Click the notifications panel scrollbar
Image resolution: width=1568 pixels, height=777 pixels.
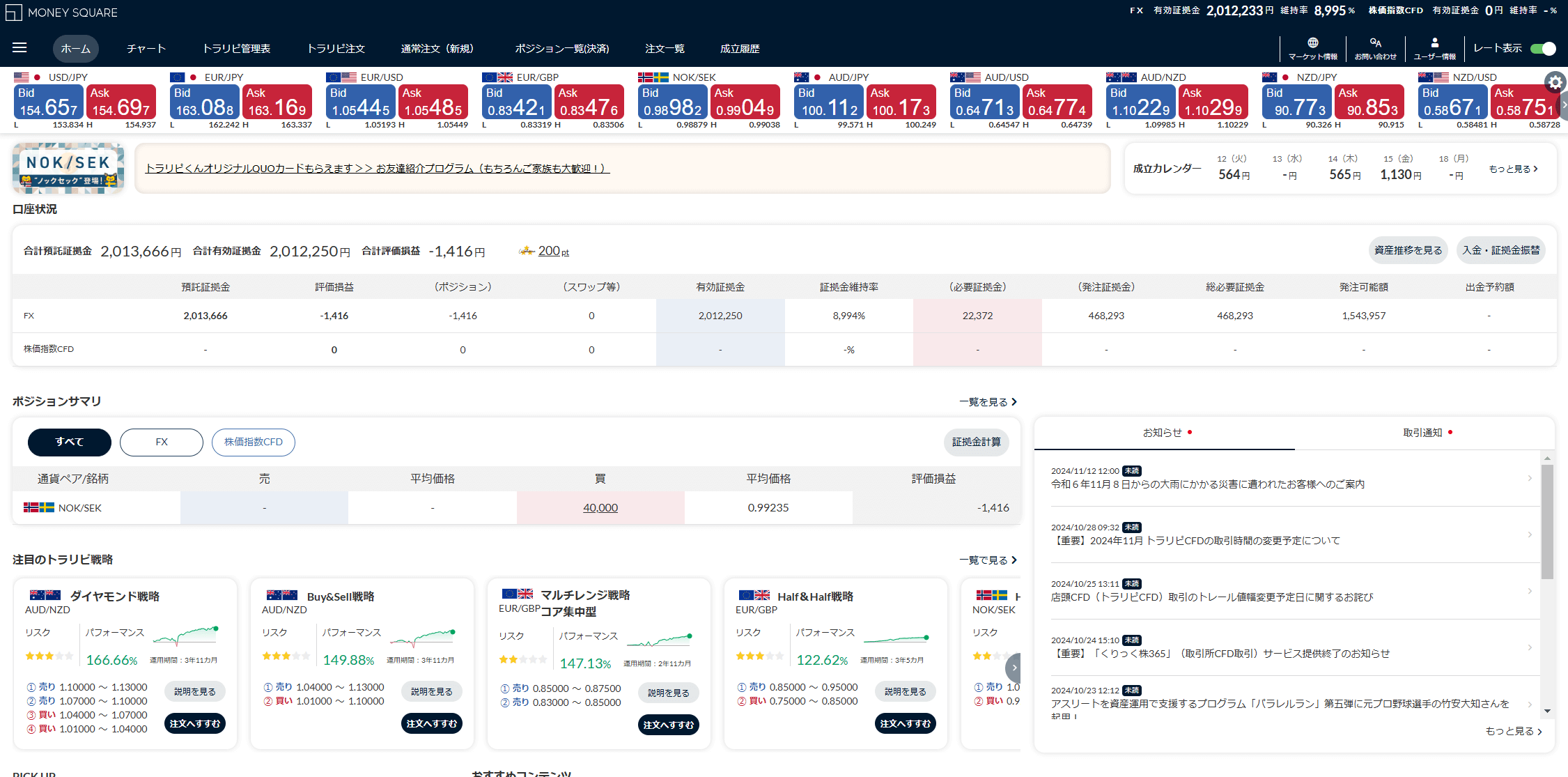(x=1547, y=522)
